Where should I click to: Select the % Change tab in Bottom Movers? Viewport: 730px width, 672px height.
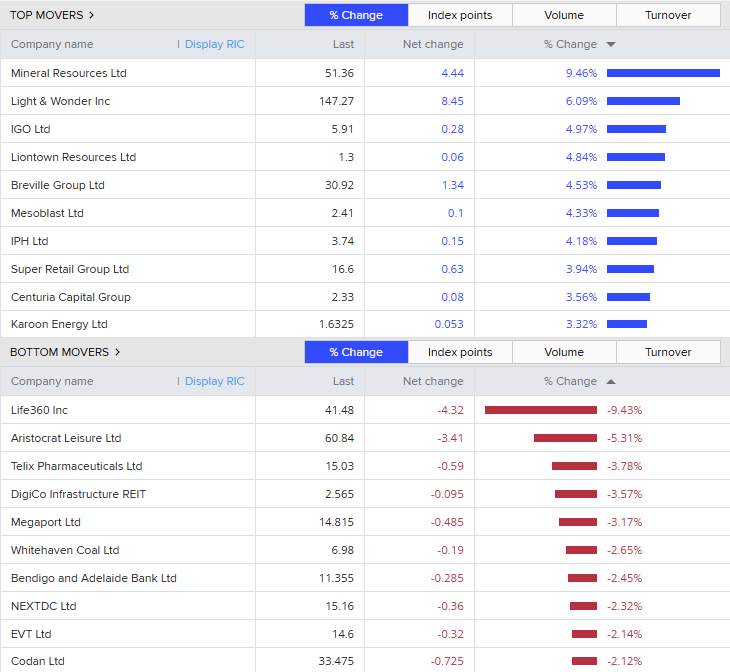[x=356, y=352]
